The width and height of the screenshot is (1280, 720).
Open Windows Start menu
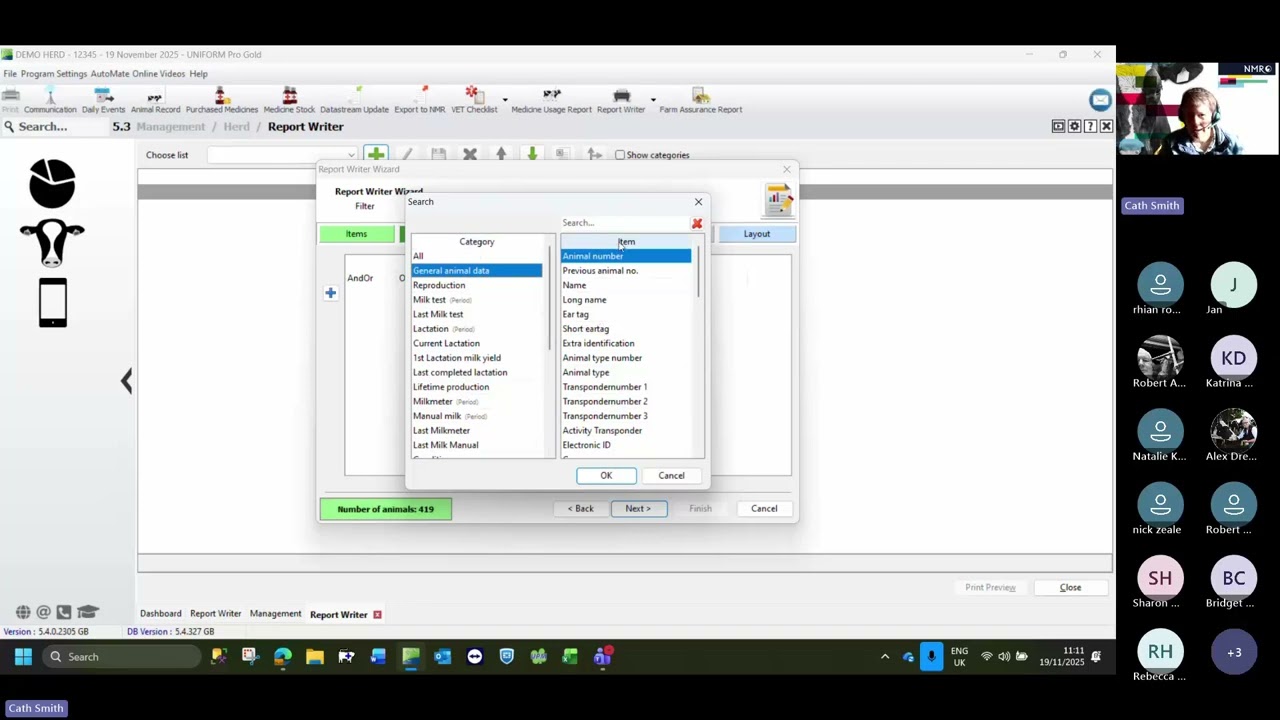coord(23,657)
